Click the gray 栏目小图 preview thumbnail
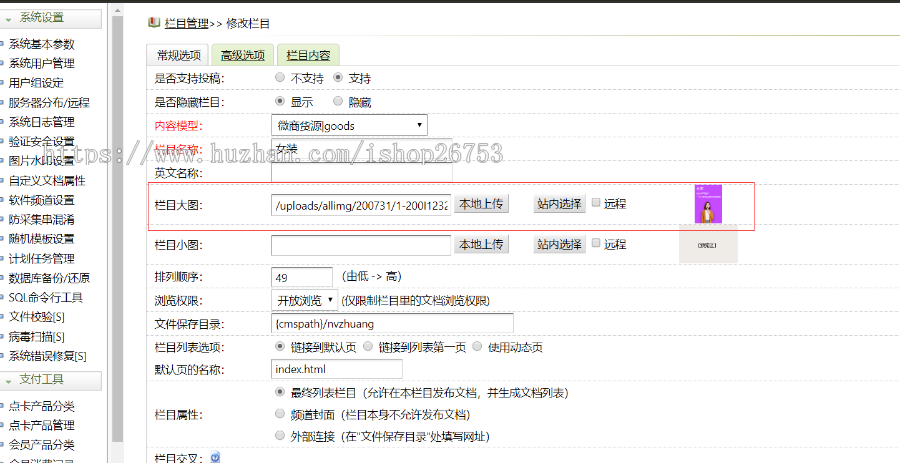This screenshot has width=900, height=463. [x=708, y=244]
